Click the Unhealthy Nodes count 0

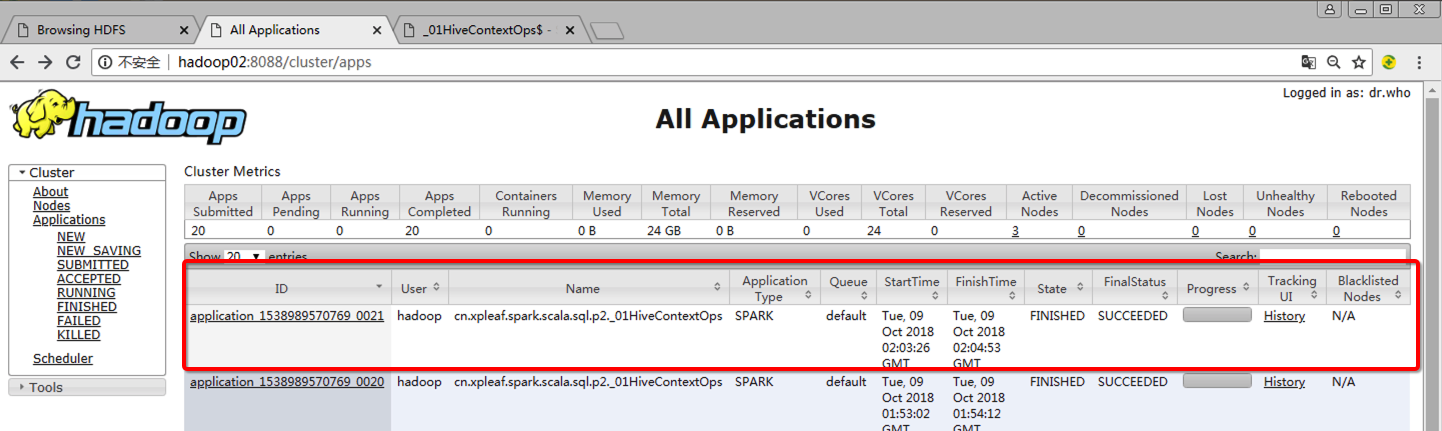(x=1252, y=231)
